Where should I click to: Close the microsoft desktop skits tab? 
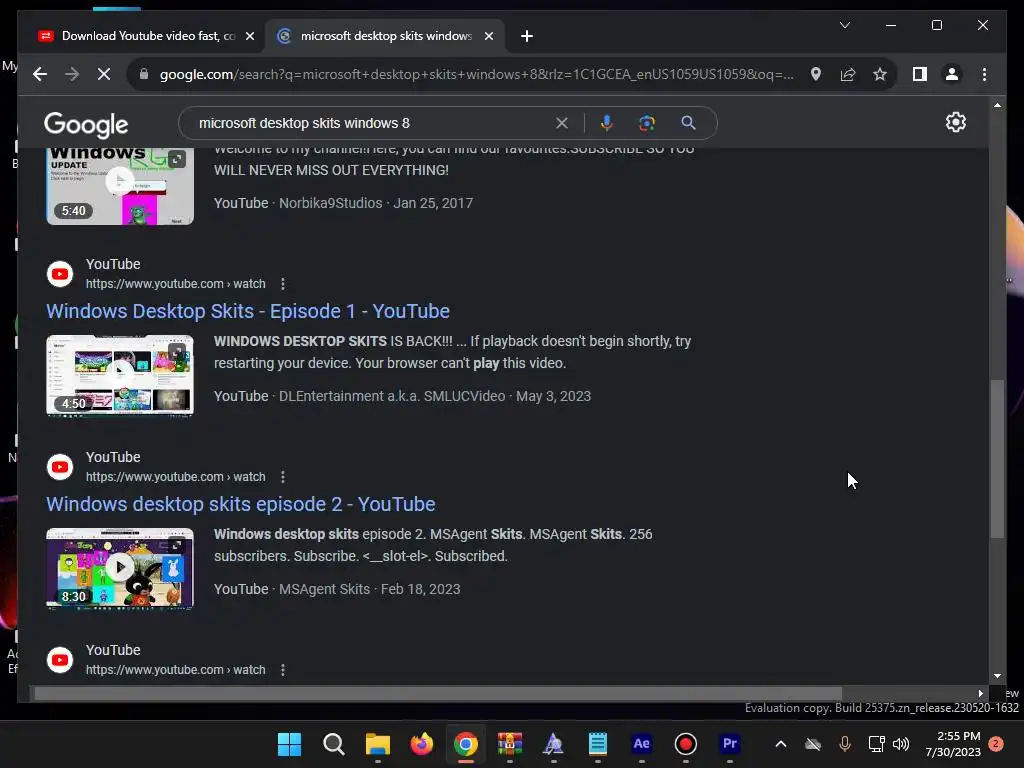point(488,36)
